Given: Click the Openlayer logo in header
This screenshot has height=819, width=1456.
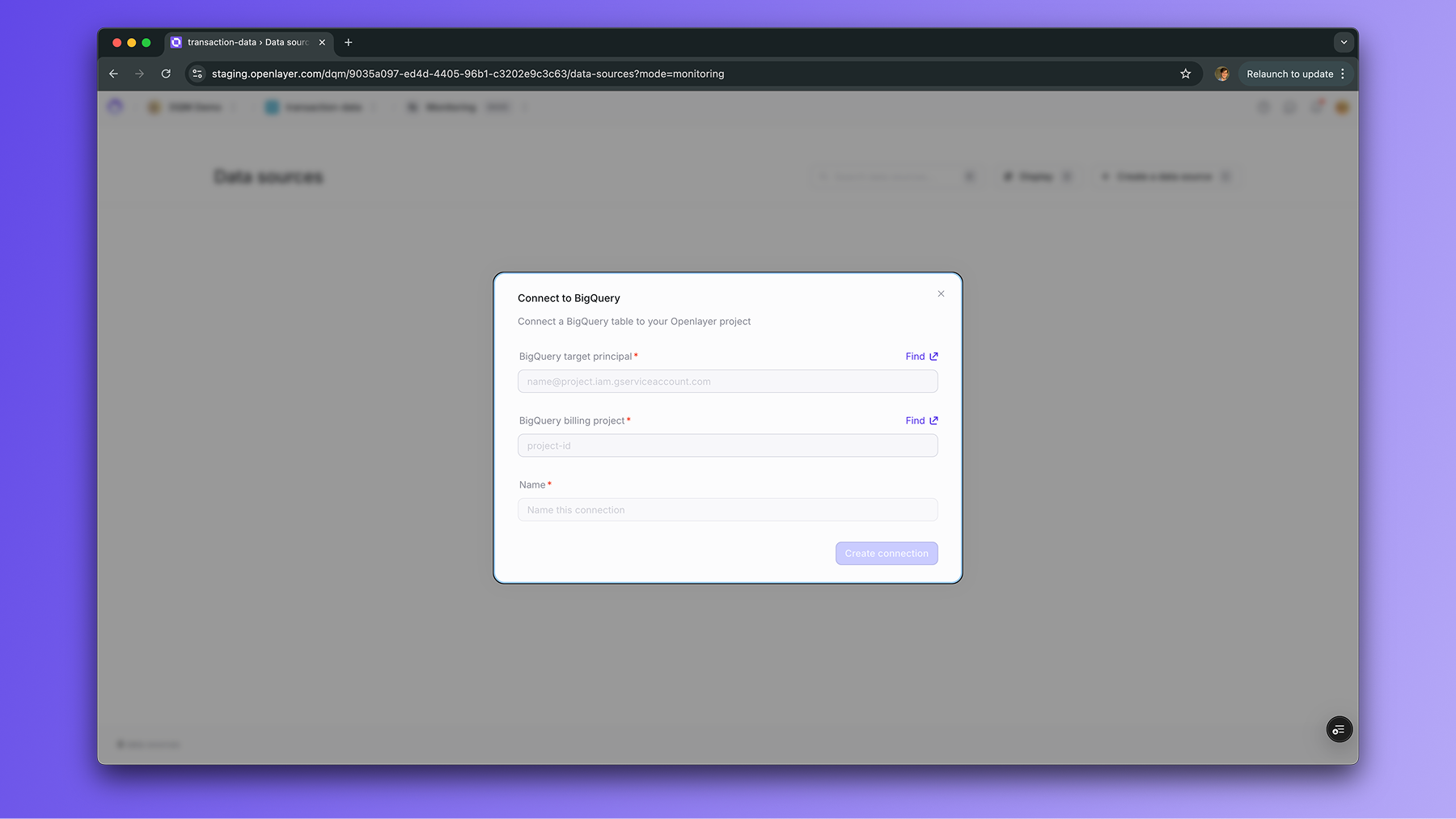Looking at the screenshot, I should [115, 107].
